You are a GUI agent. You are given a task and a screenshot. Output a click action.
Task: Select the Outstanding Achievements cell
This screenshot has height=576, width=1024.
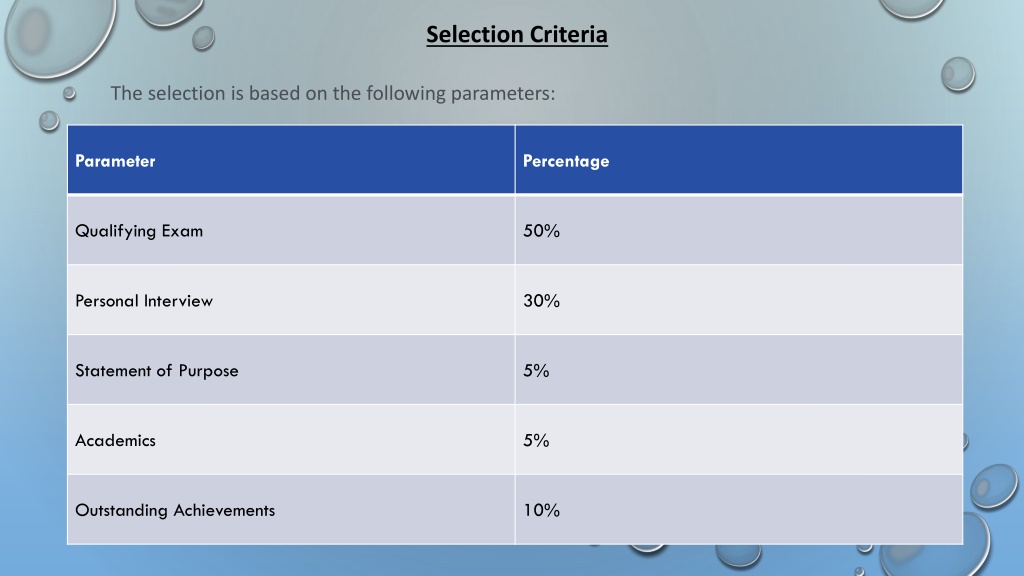291,509
